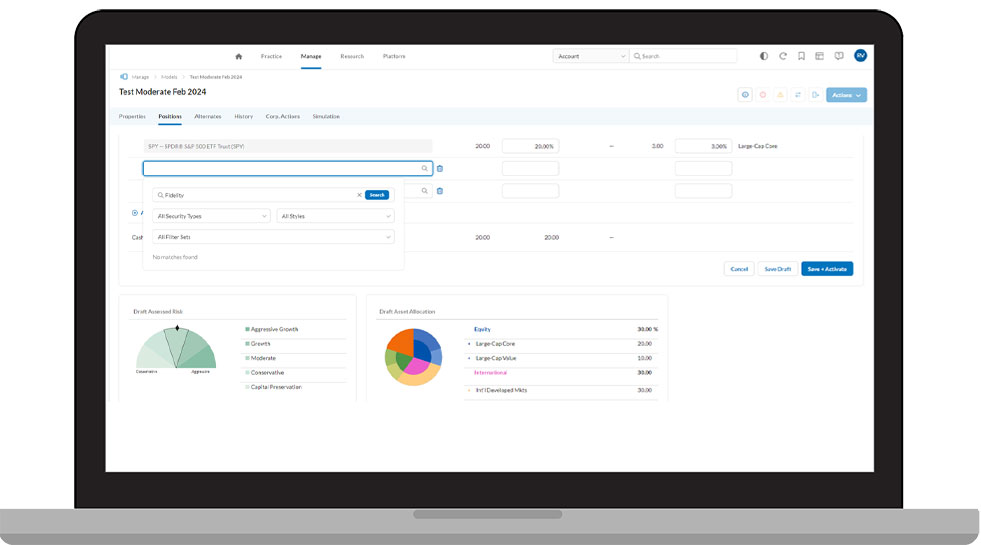Screen dimensions: 981x545
Task: Toggle the blue eye view icon
Action: [745, 95]
